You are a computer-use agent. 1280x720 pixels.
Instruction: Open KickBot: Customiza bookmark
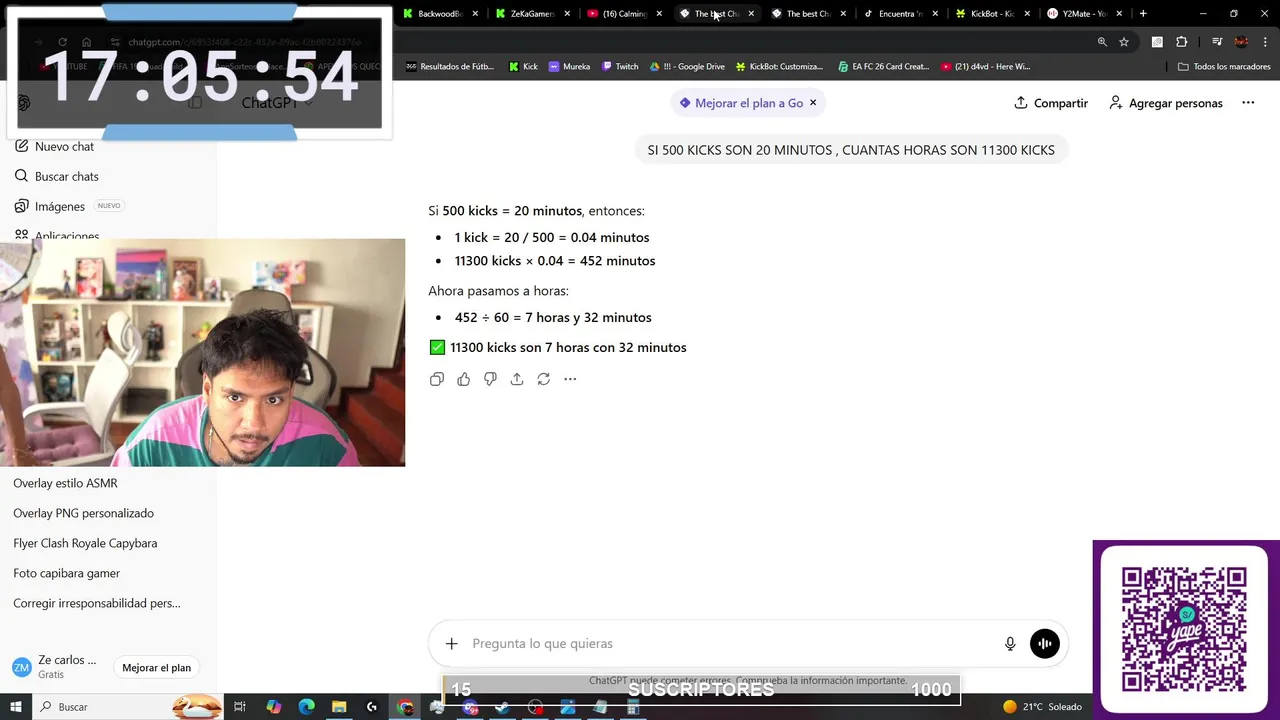pos(780,67)
